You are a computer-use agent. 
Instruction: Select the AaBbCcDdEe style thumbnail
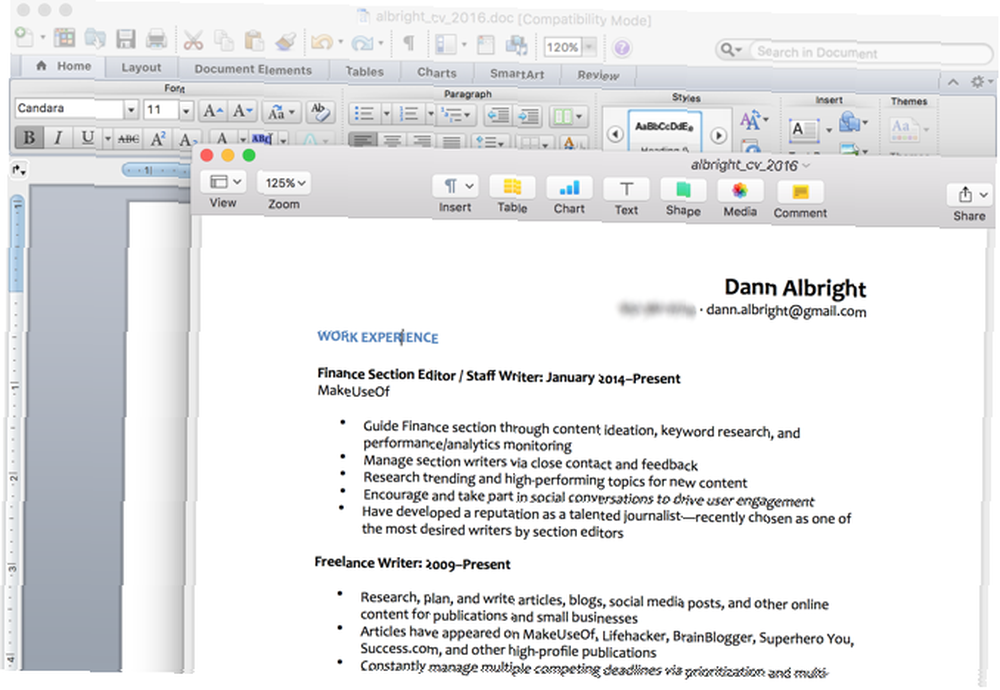[665, 131]
